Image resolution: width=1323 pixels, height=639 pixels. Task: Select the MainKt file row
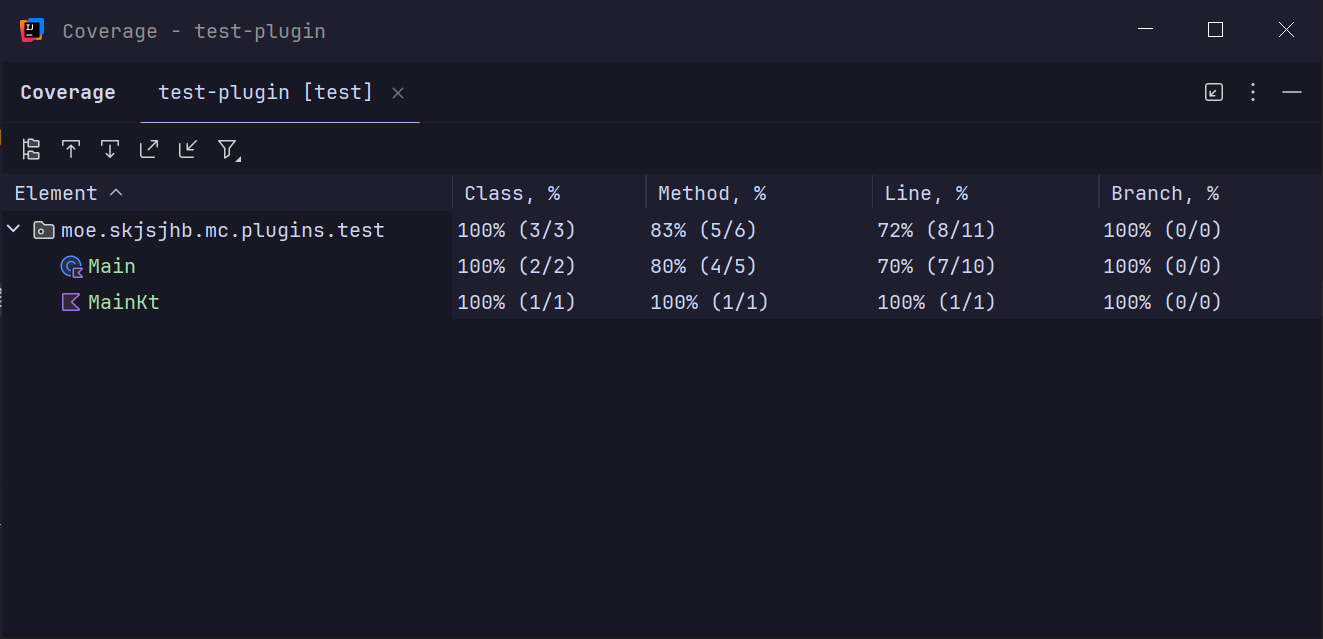pos(123,302)
